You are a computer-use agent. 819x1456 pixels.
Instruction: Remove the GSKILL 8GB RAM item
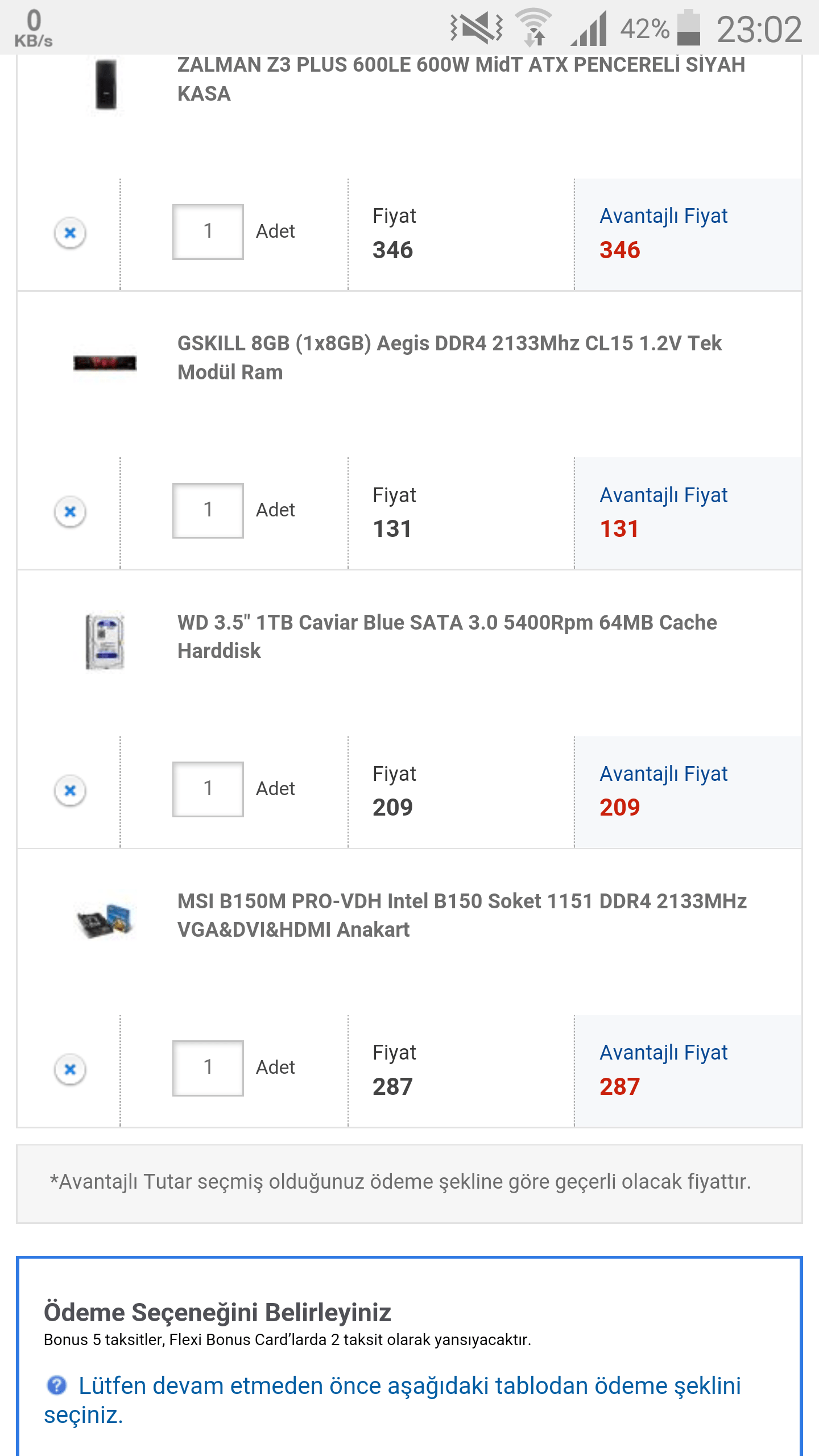[x=70, y=511]
